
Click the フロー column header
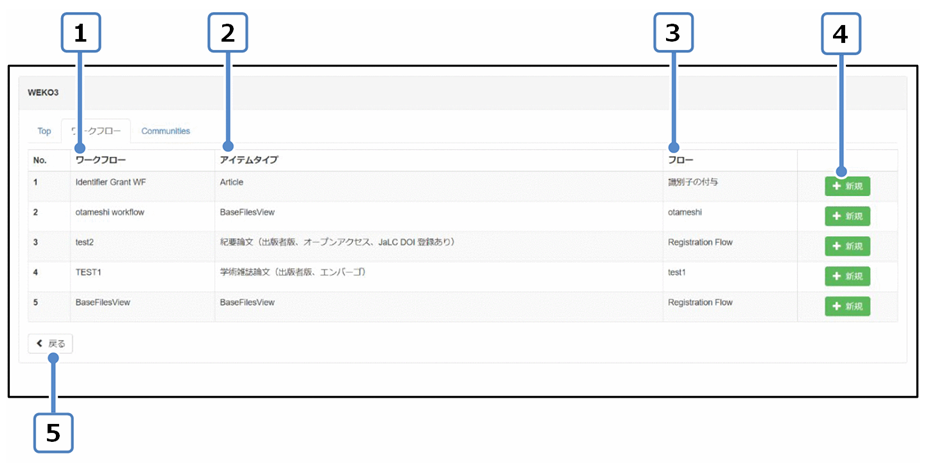(680, 160)
